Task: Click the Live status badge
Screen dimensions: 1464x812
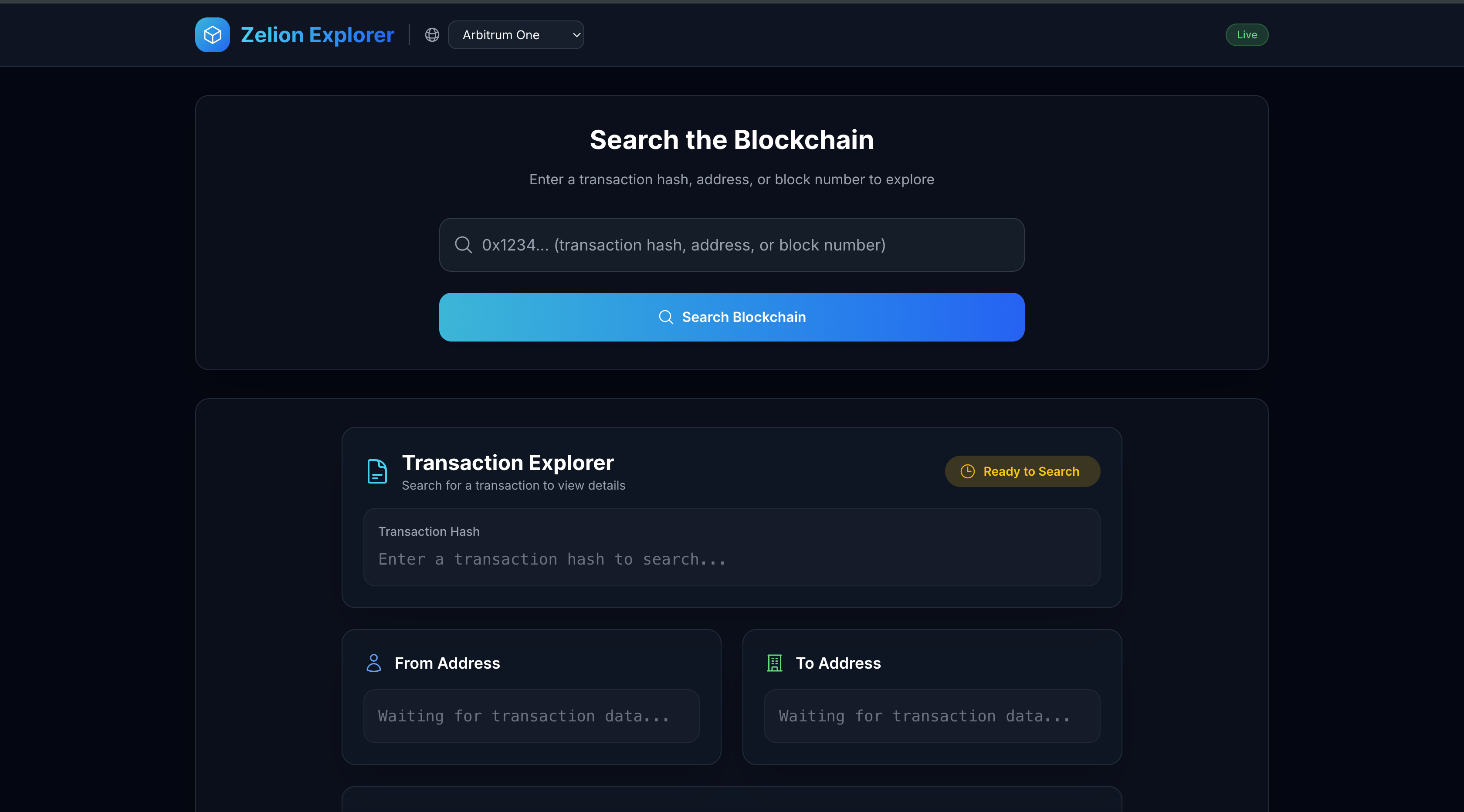Action: [1246, 35]
